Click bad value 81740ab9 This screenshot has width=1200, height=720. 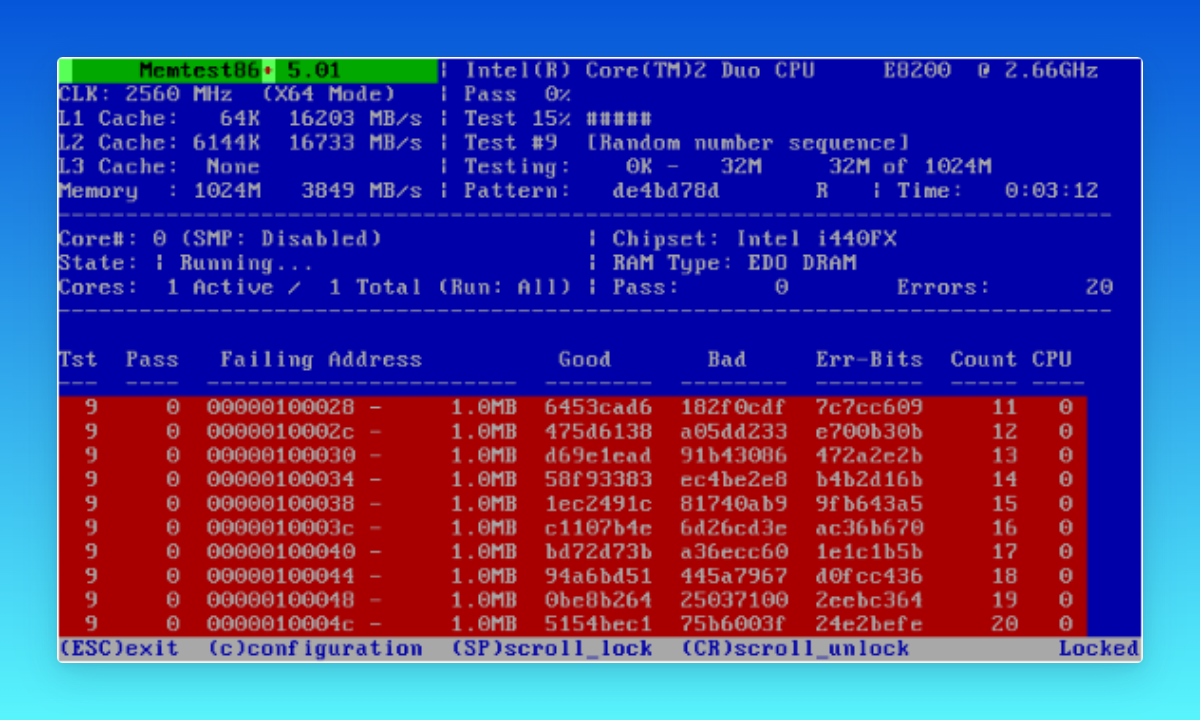click(x=734, y=503)
